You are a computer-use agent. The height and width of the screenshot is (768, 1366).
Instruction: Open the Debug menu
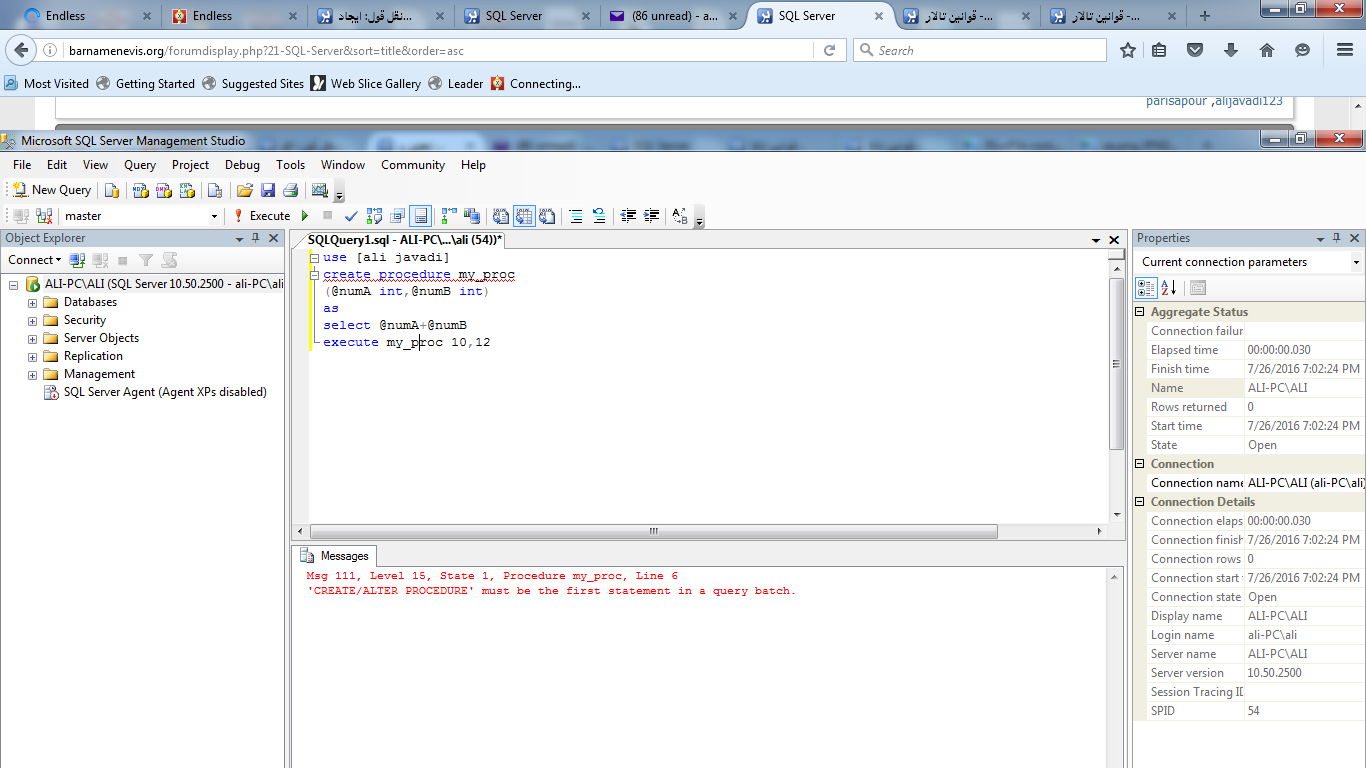(x=242, y=165)
